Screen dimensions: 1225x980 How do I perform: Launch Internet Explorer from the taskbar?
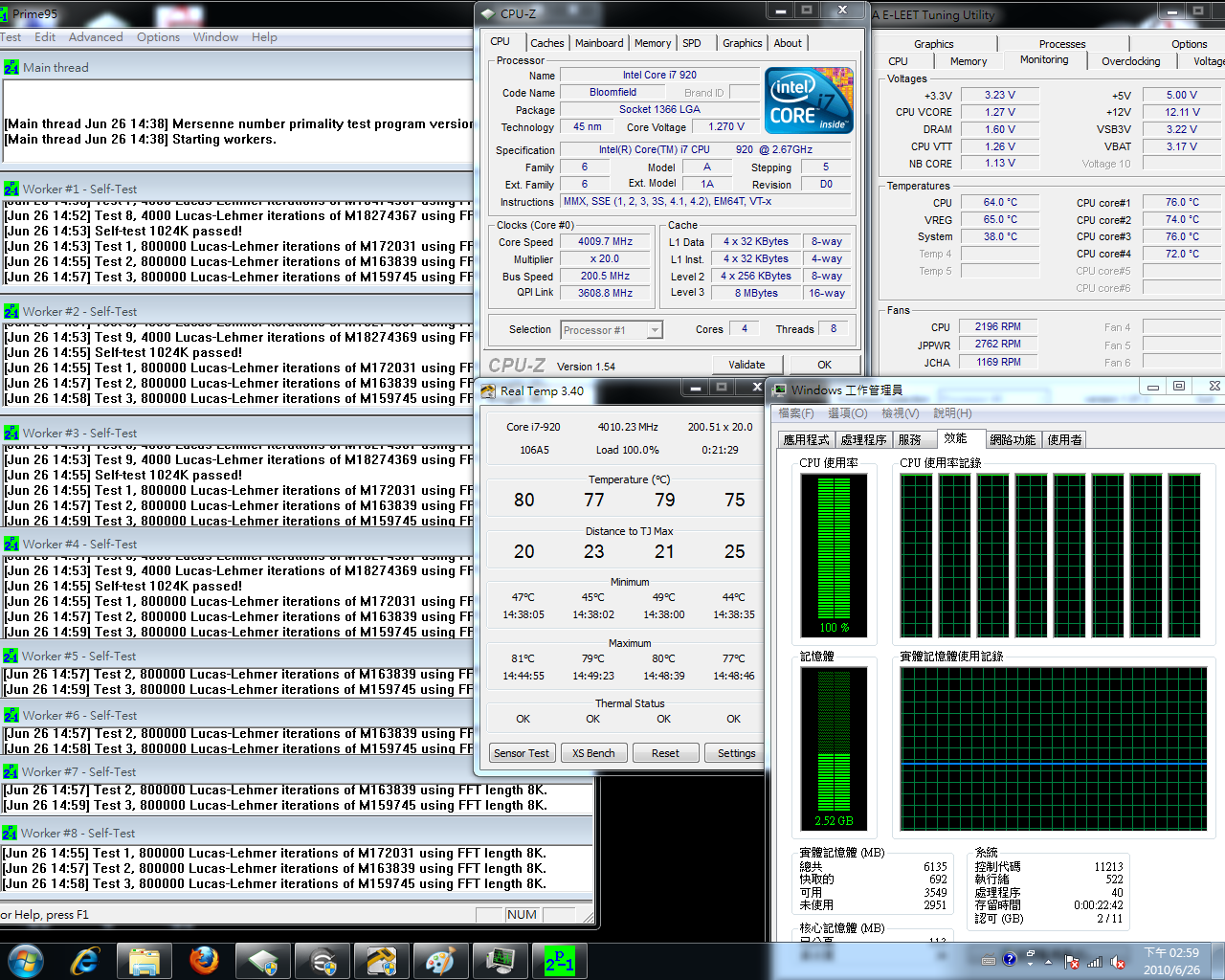[85, 961]
